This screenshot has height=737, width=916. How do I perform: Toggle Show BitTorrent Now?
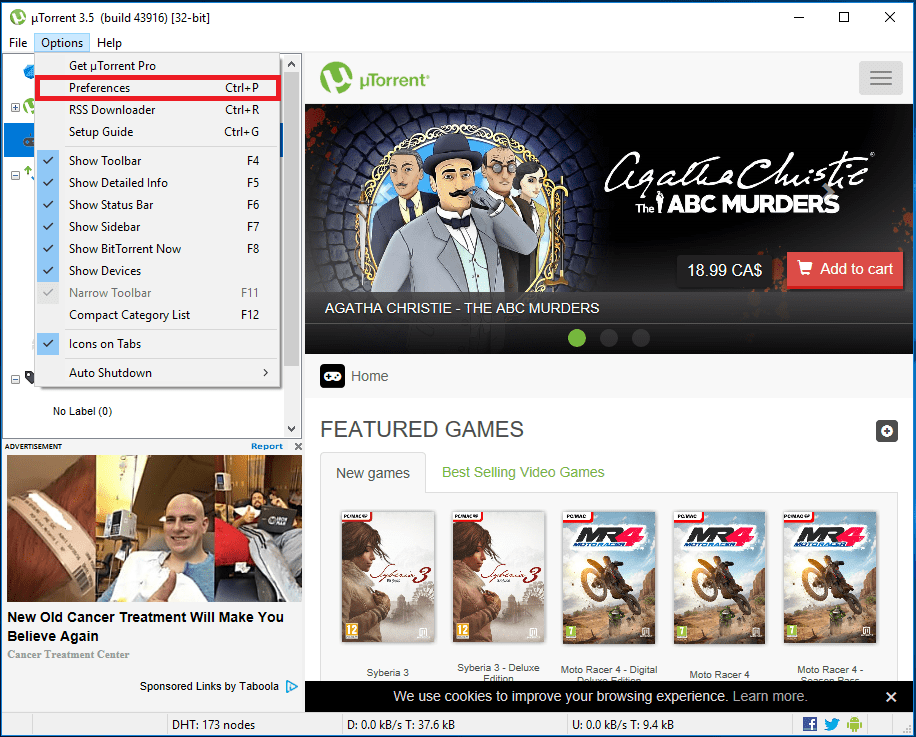click(x=158, y=249)
